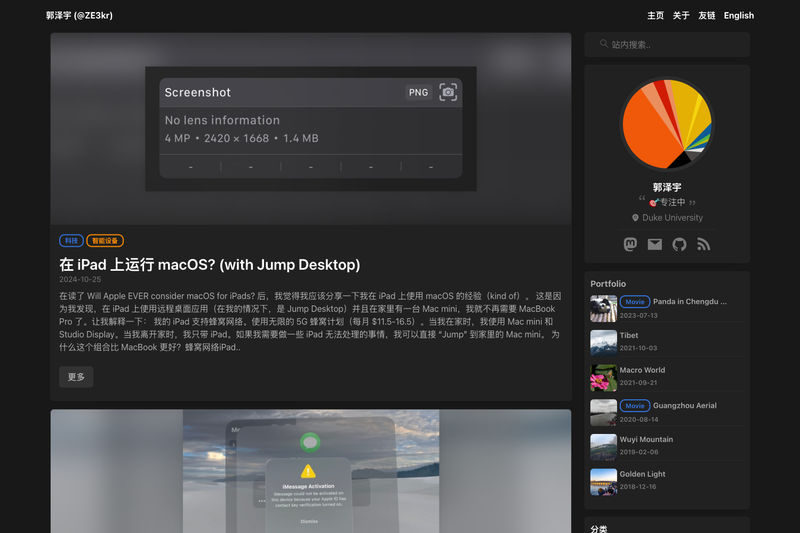Click the search magnifier icon
Screen dimensions: 800x533
coord(604,44)
